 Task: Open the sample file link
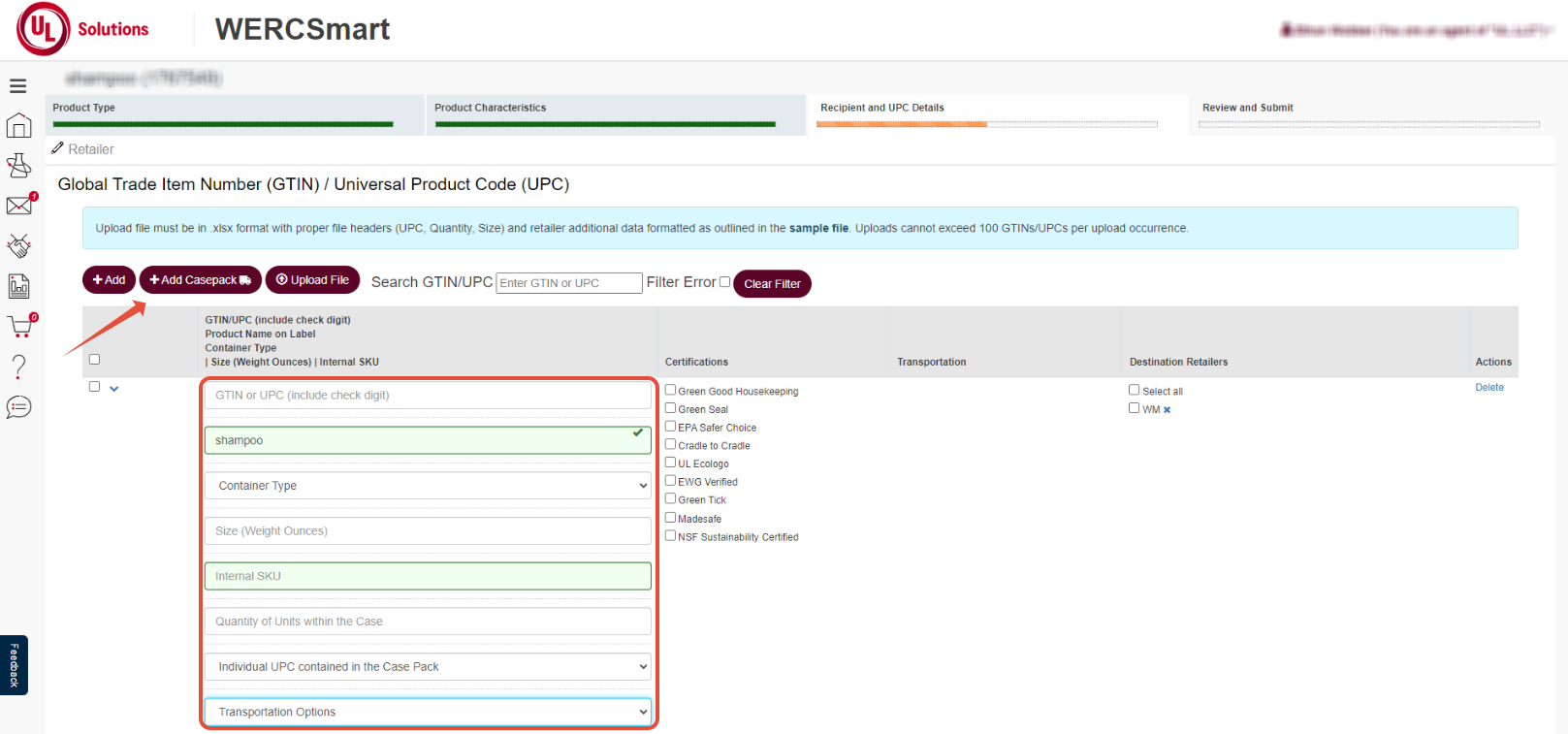(818, 229)
